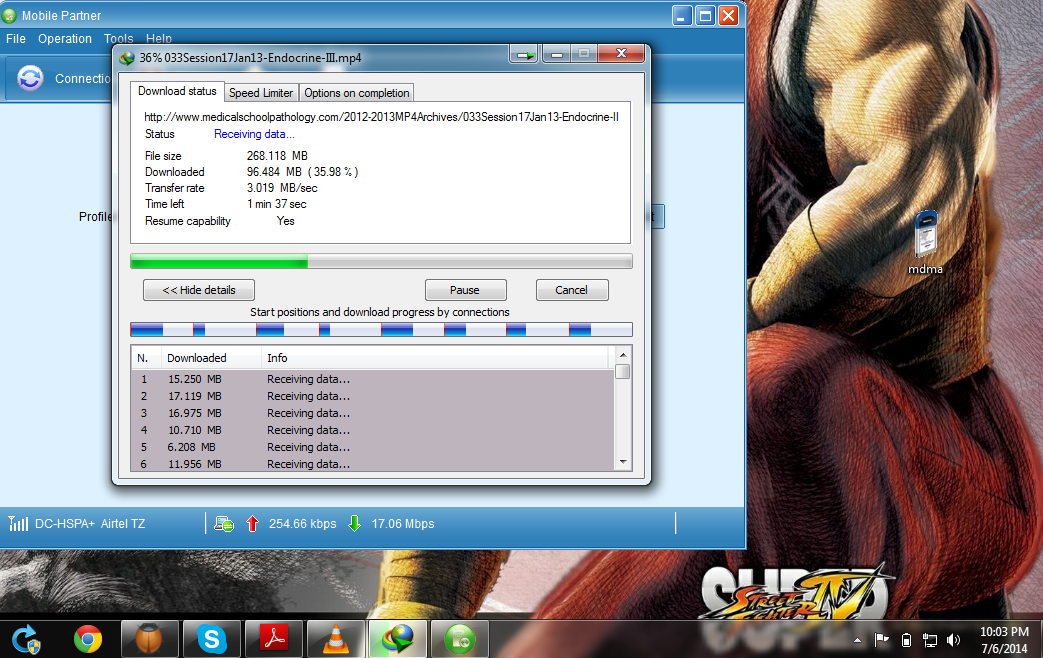The height and width of the screenshot is (658, 1043).
Task: Select connection row 3 with 16.975 MB
Action: tap(372, 413)
